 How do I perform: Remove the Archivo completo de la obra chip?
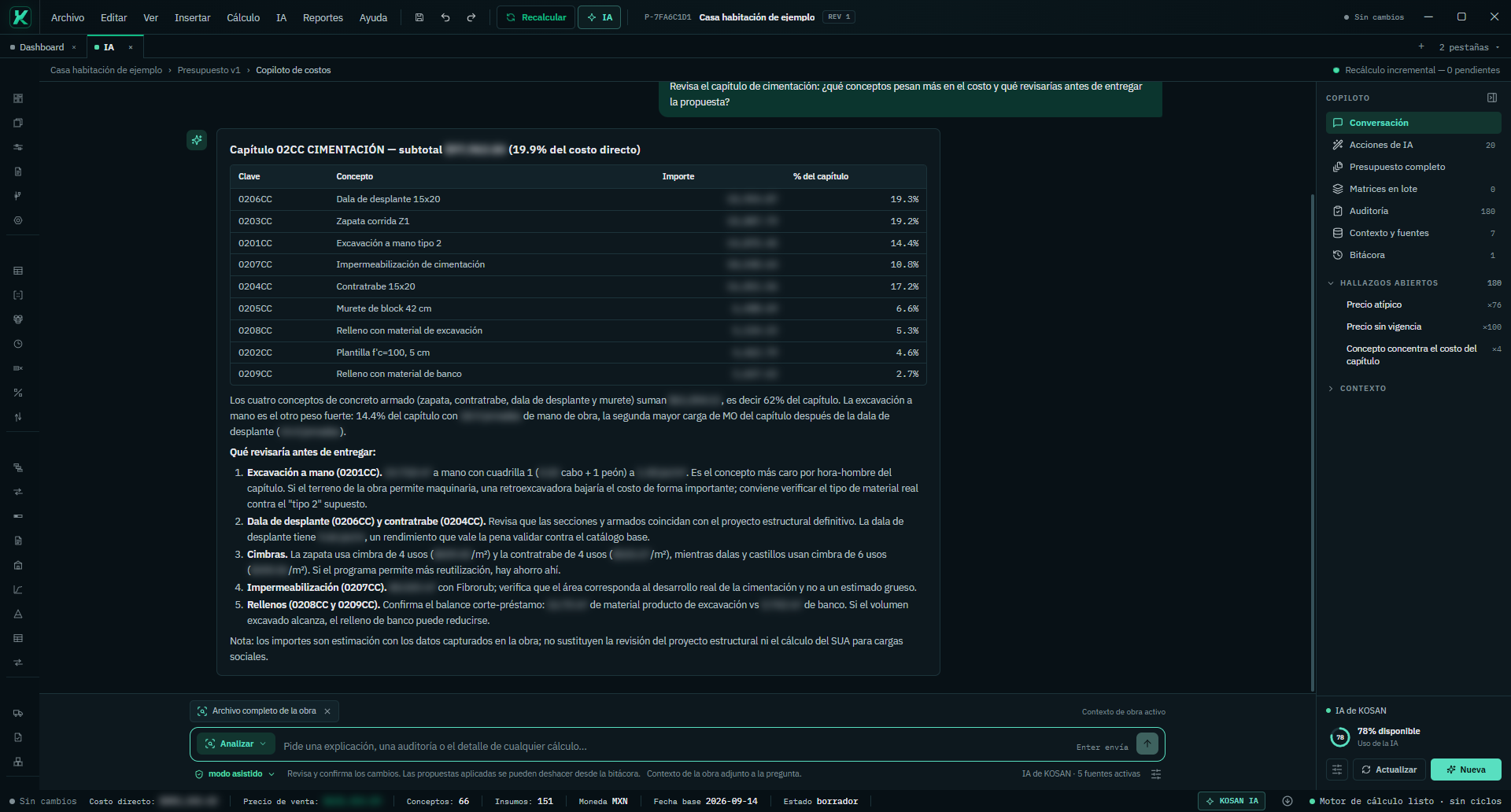point(327,711)
